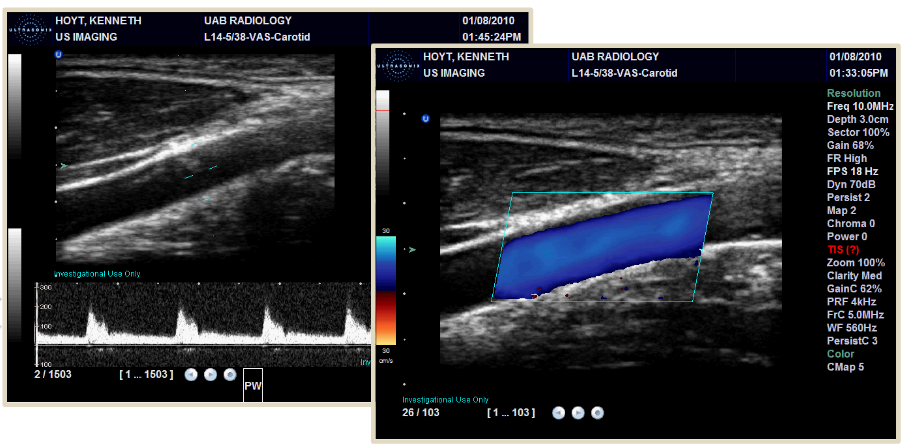Click the focus arrow marker beside the PW image
Image resolution: width=916 pixels, height=445 pixels.
63,166
